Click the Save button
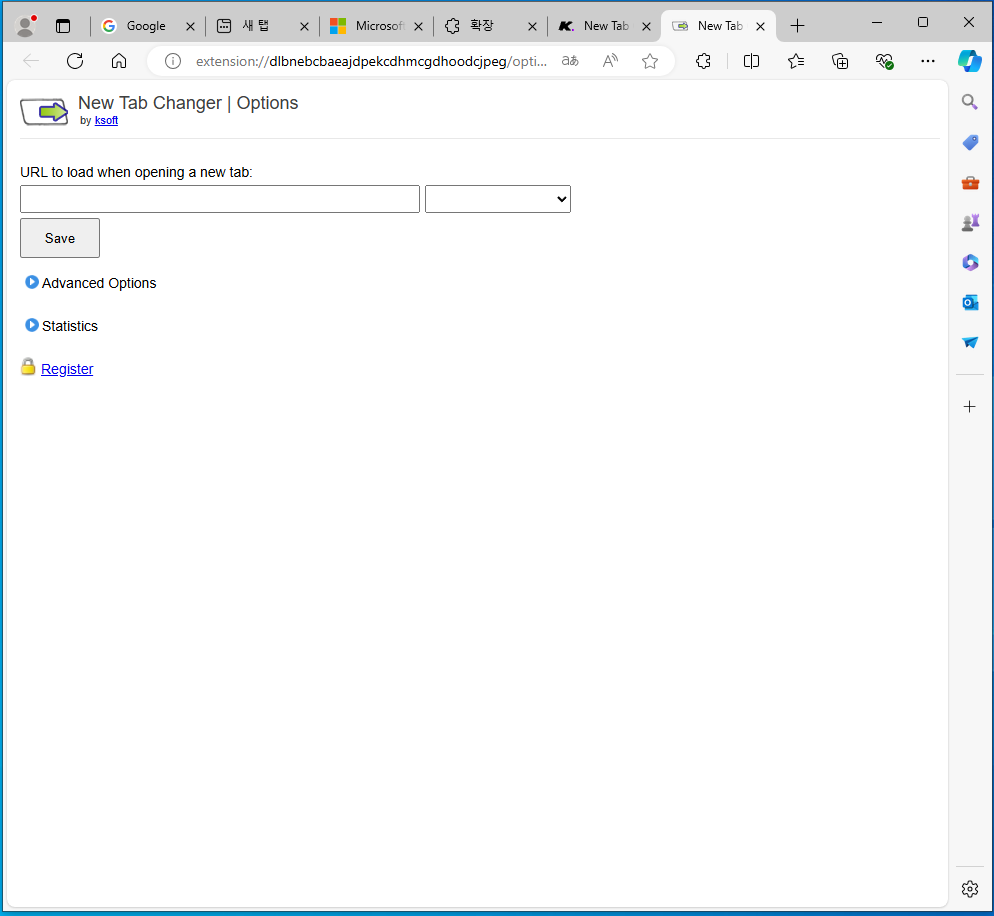 [x=60, y=238]
